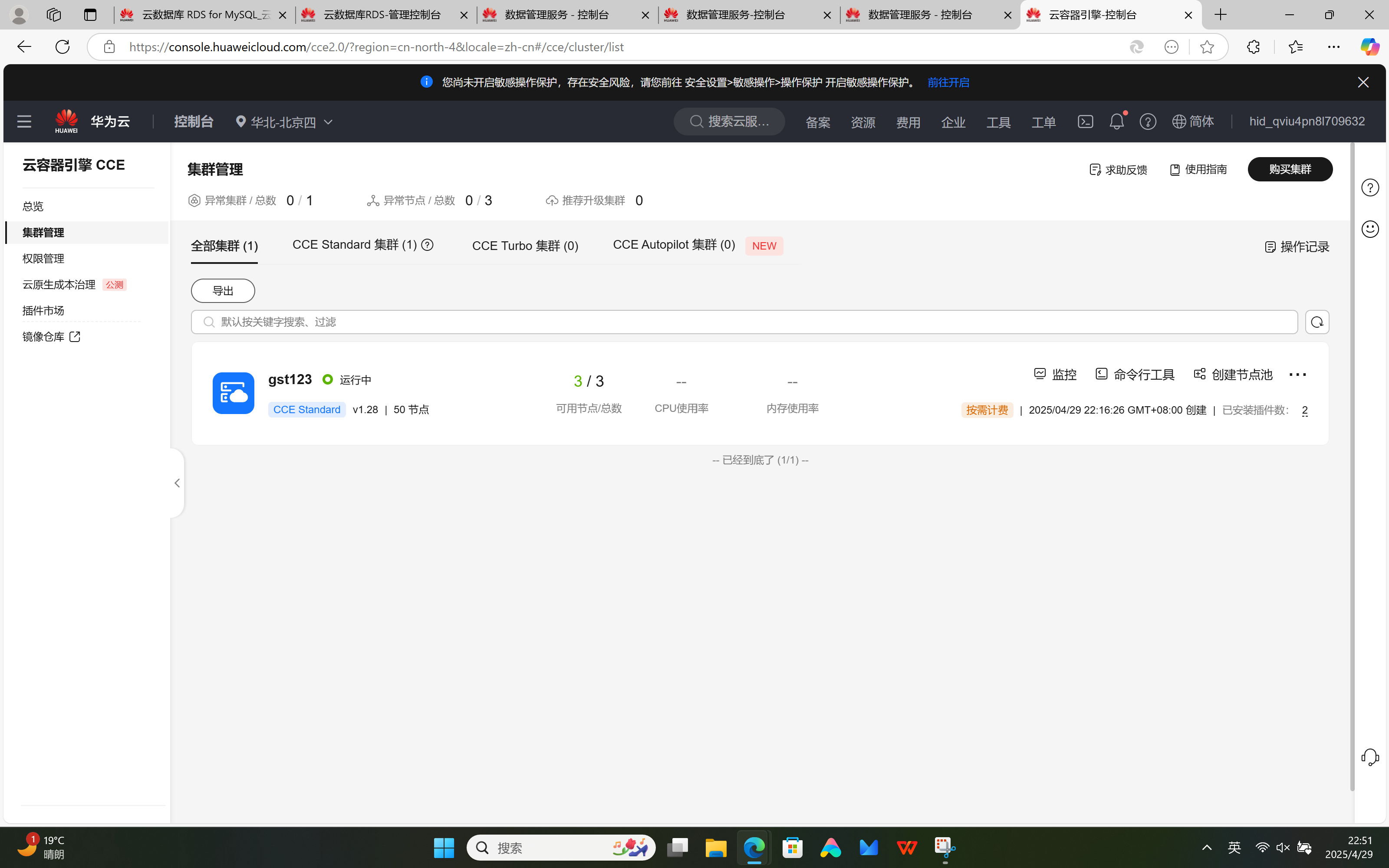Dismiss the security warning banner

[1363, 82]
